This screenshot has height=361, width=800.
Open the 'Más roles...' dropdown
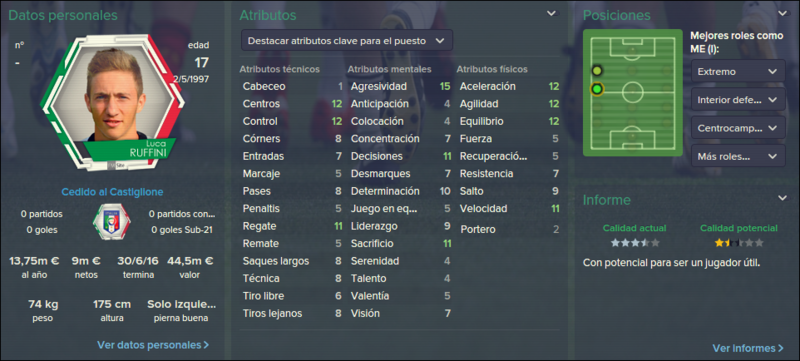tap(738, 156)
